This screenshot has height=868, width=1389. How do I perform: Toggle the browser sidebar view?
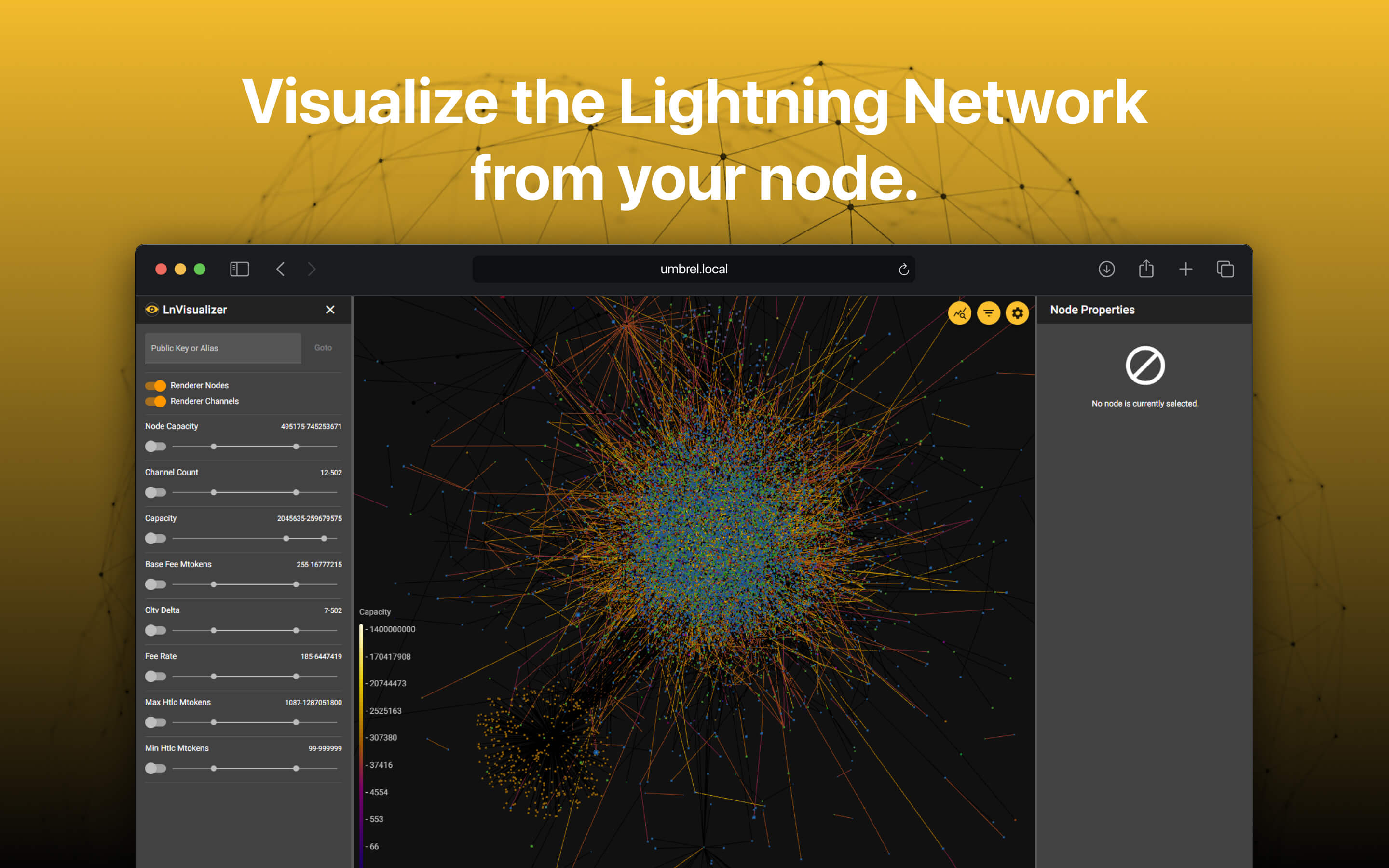pos(239,269)
